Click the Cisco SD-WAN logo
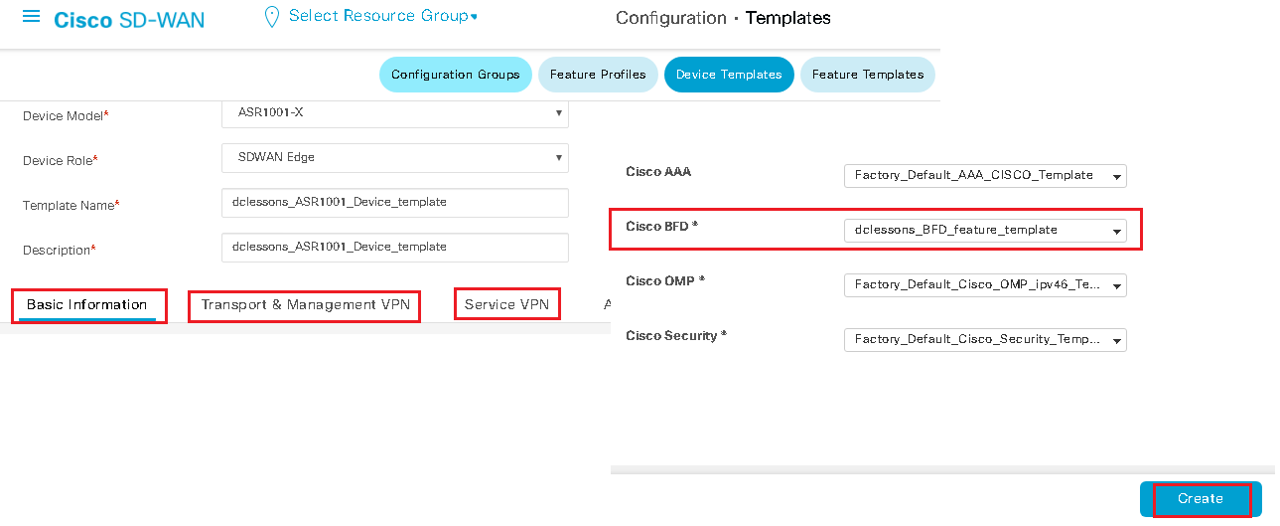 tap(129, 20)
